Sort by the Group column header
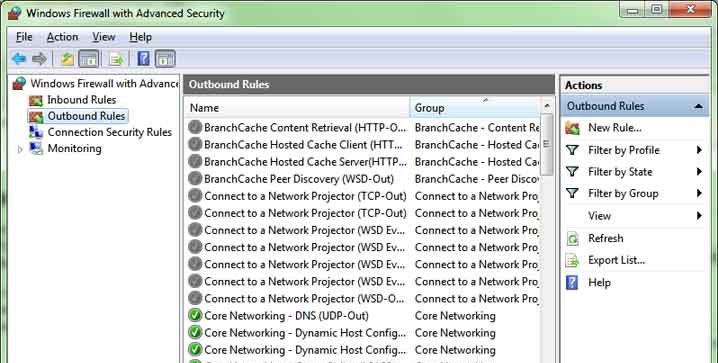 pyautogui.click(x=475, y=108)
